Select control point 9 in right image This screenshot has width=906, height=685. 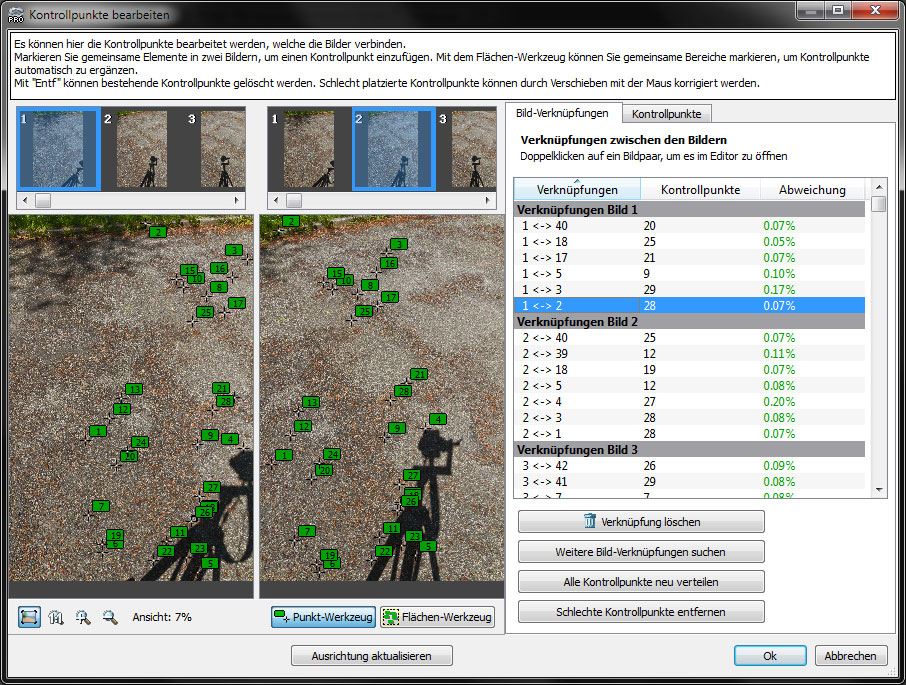[396, 428]
